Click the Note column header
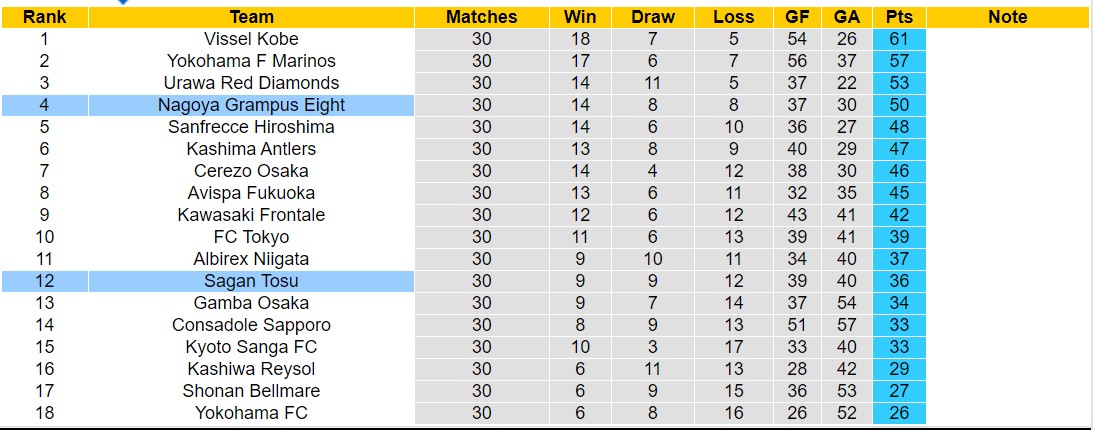Image resolution: width=1093 pixels, height=430 pixels. [x=1007, y=17]
